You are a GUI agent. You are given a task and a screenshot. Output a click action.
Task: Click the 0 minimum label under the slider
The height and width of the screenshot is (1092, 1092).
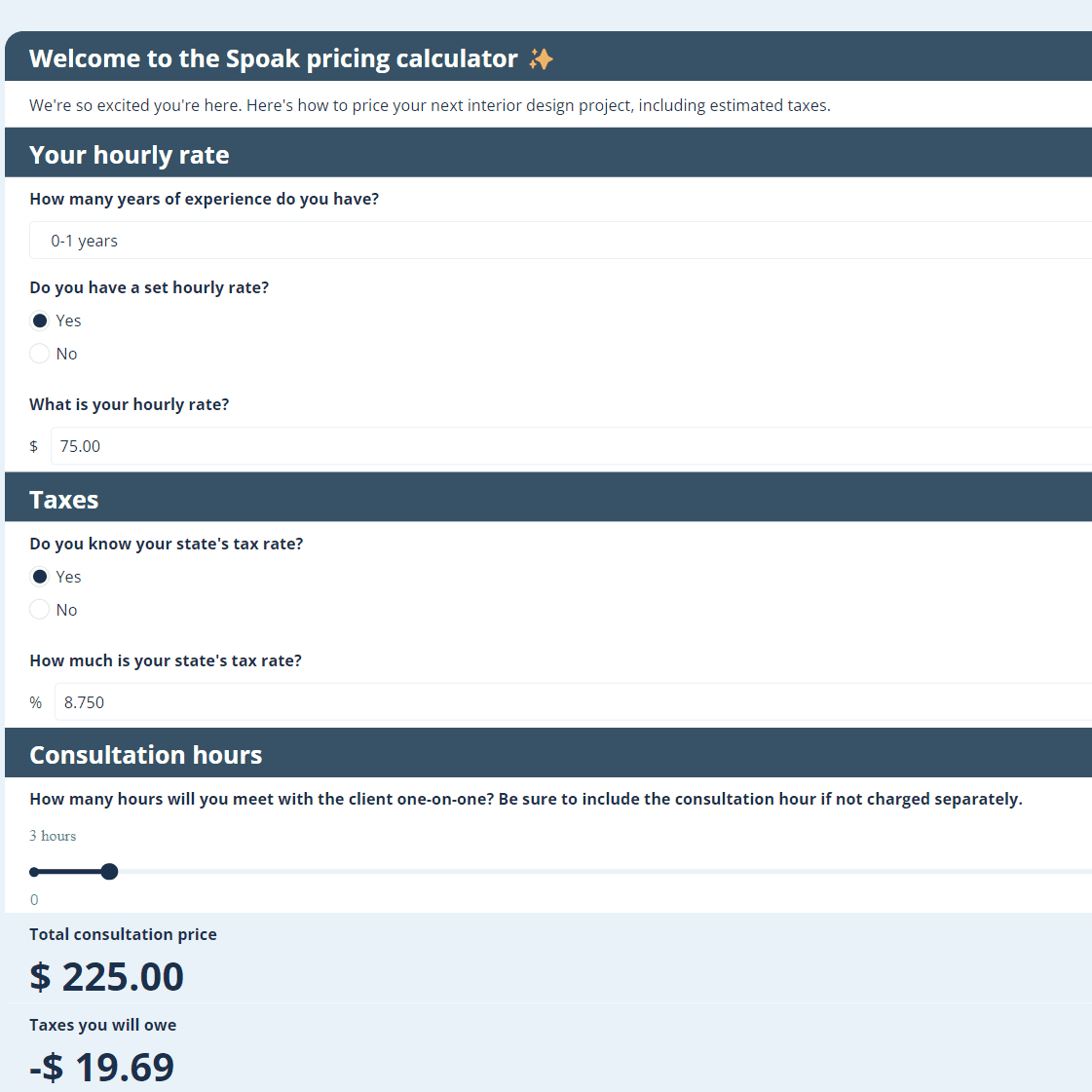[x=34, y=900]
